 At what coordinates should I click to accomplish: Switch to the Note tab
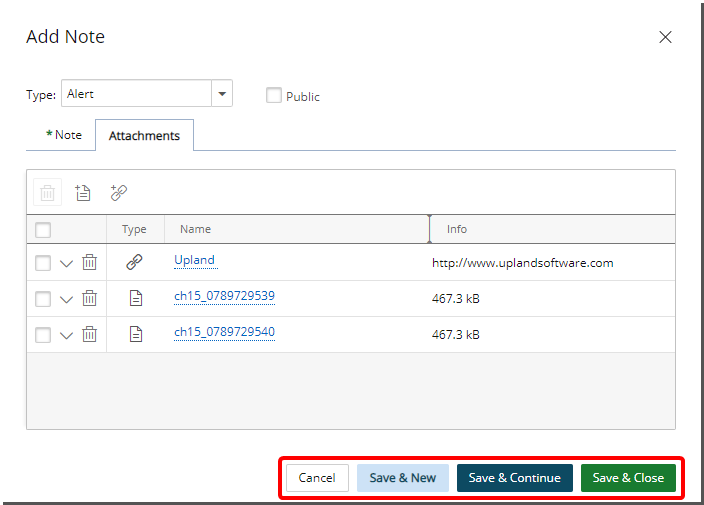point(64,135)
